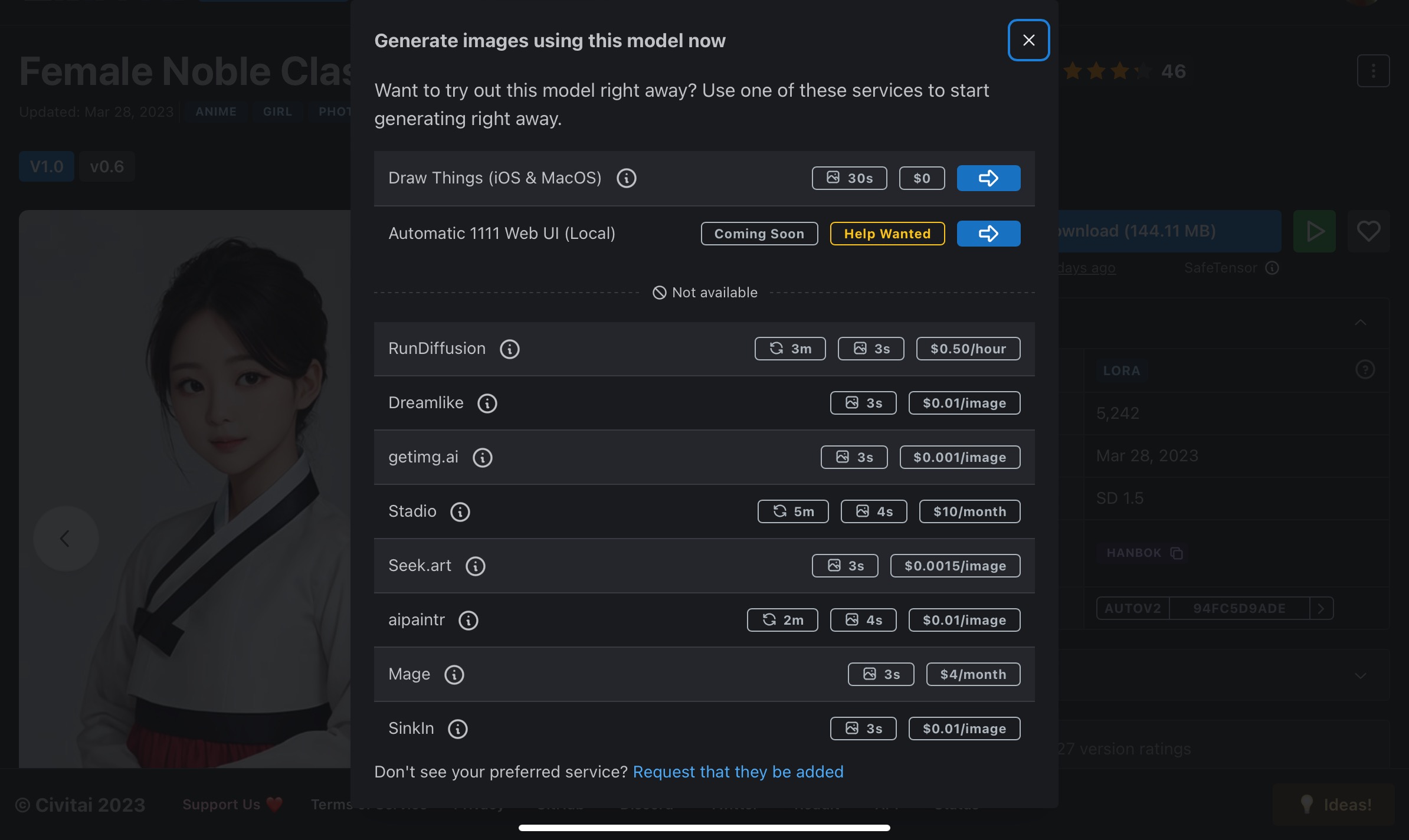Open the help icon beside LORA
The height and width of the screenshot is (840, 1409).
(1365, 370)
